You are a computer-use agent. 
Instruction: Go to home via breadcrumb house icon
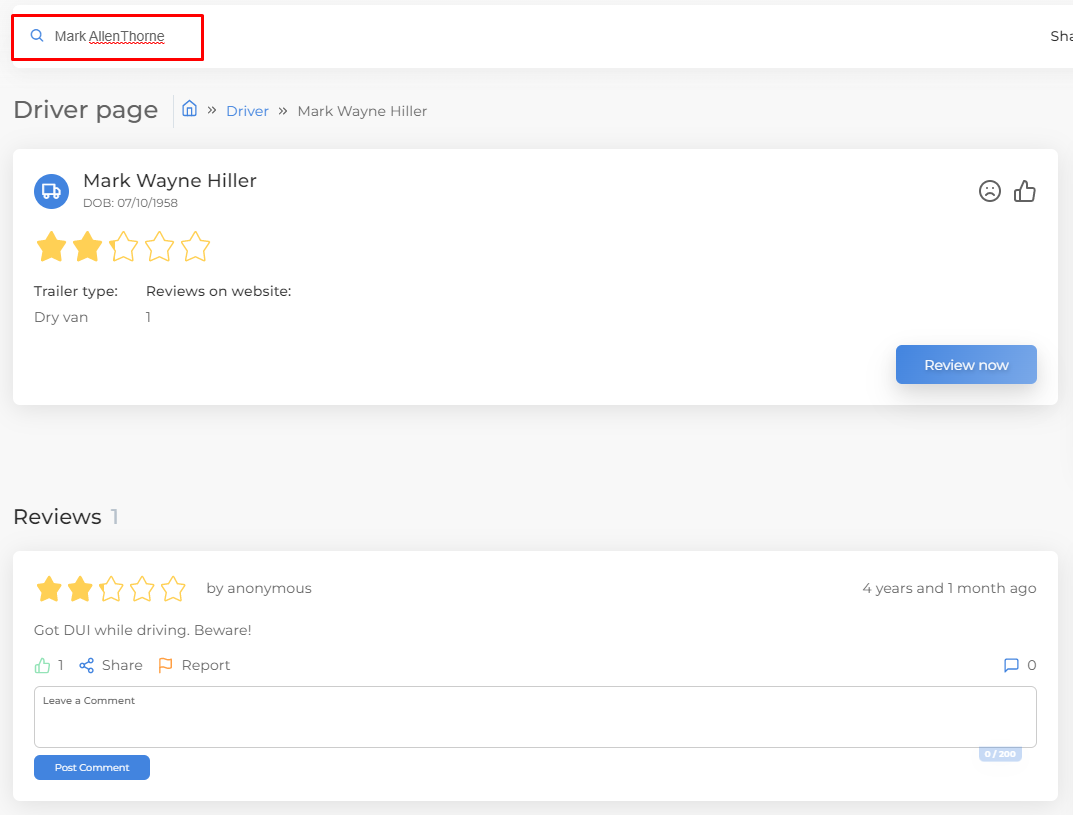(x=189, y=109)
